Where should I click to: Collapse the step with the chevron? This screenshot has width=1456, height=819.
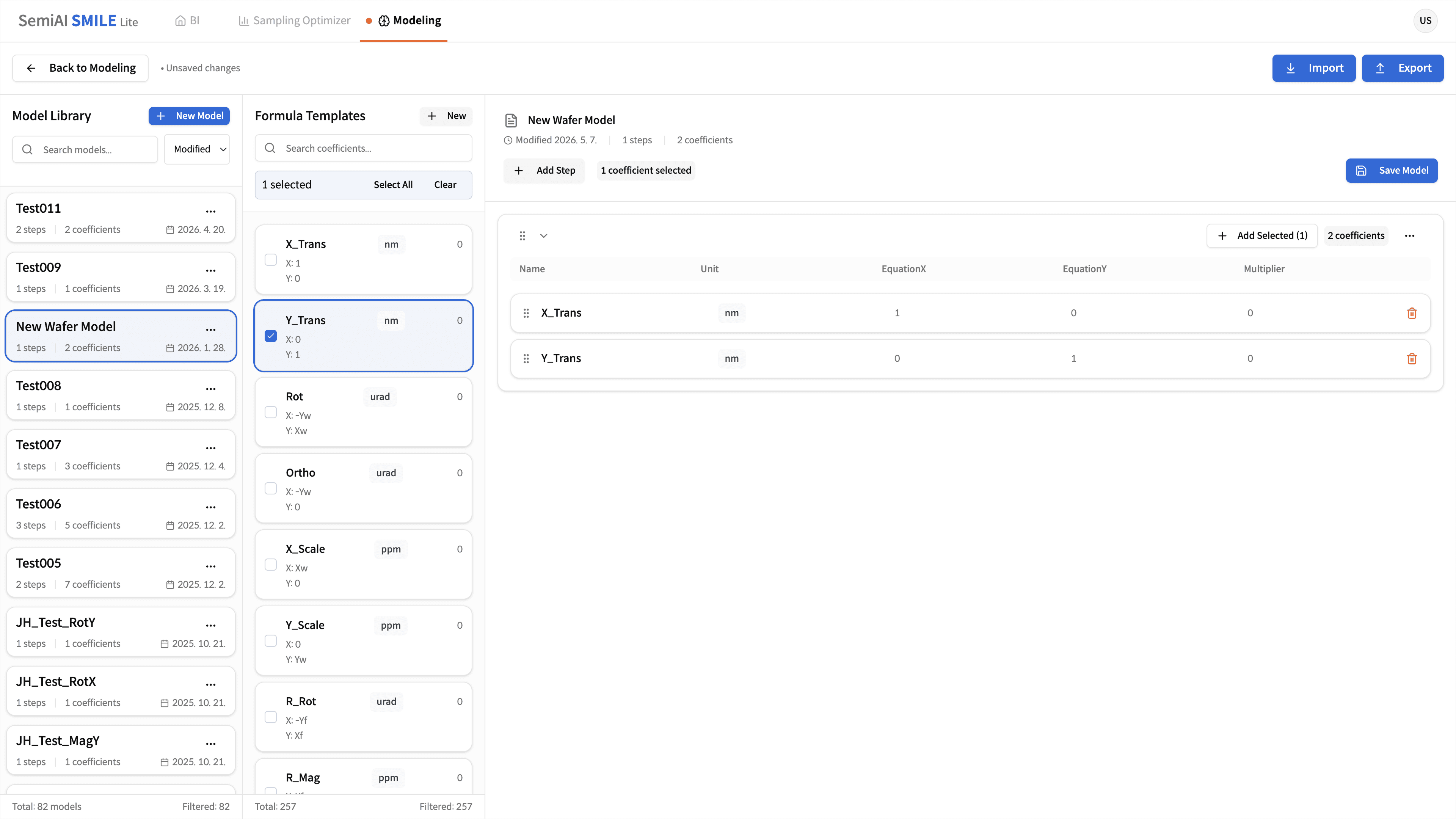(544, 236)
